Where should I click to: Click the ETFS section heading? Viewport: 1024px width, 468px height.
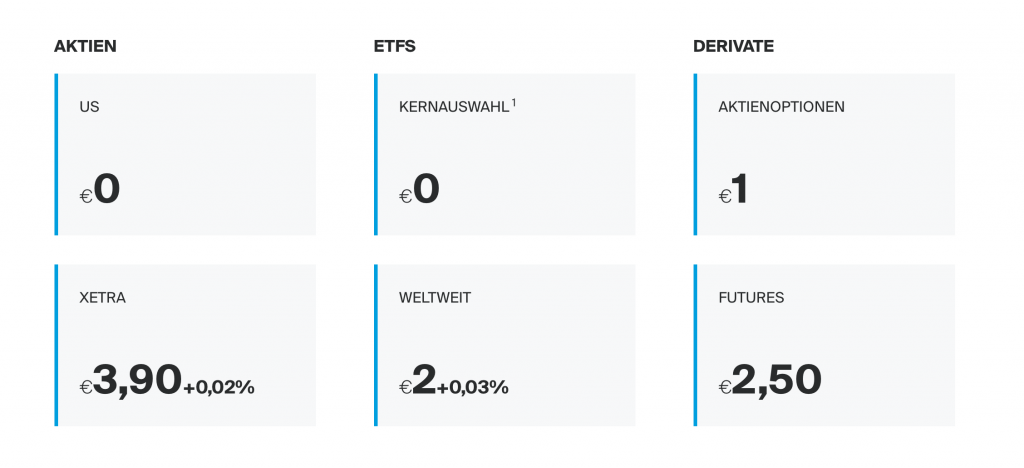394,46
